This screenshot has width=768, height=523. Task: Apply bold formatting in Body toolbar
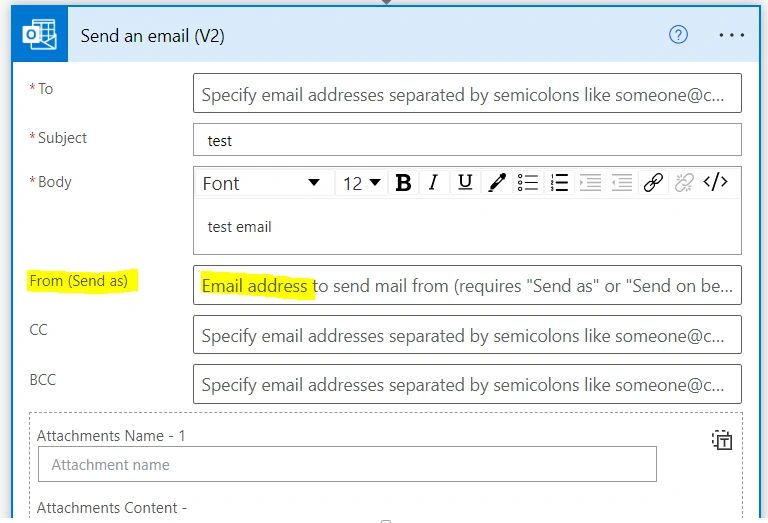[403, 183]
